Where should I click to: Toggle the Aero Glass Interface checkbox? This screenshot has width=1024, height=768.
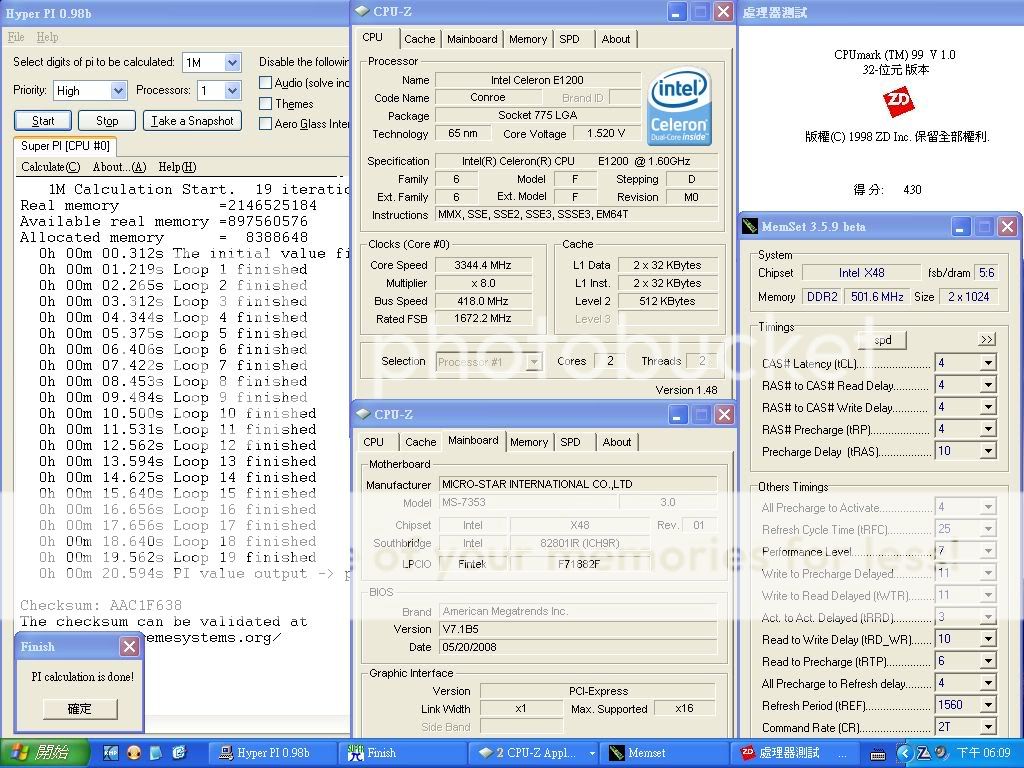[266, 124]
